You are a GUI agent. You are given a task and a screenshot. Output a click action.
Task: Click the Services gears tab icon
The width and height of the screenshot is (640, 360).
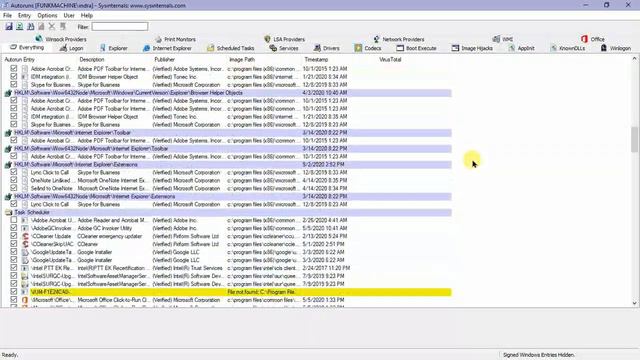[x=273, y=48]
